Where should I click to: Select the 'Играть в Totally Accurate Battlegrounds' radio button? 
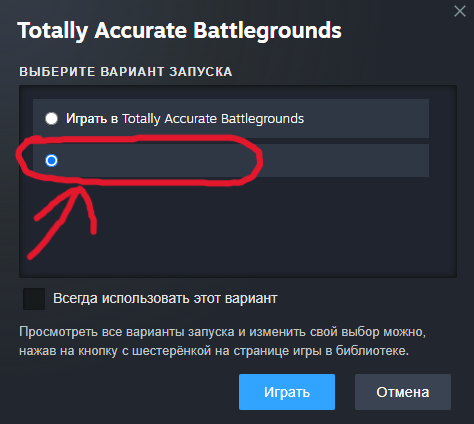(51, 118)
